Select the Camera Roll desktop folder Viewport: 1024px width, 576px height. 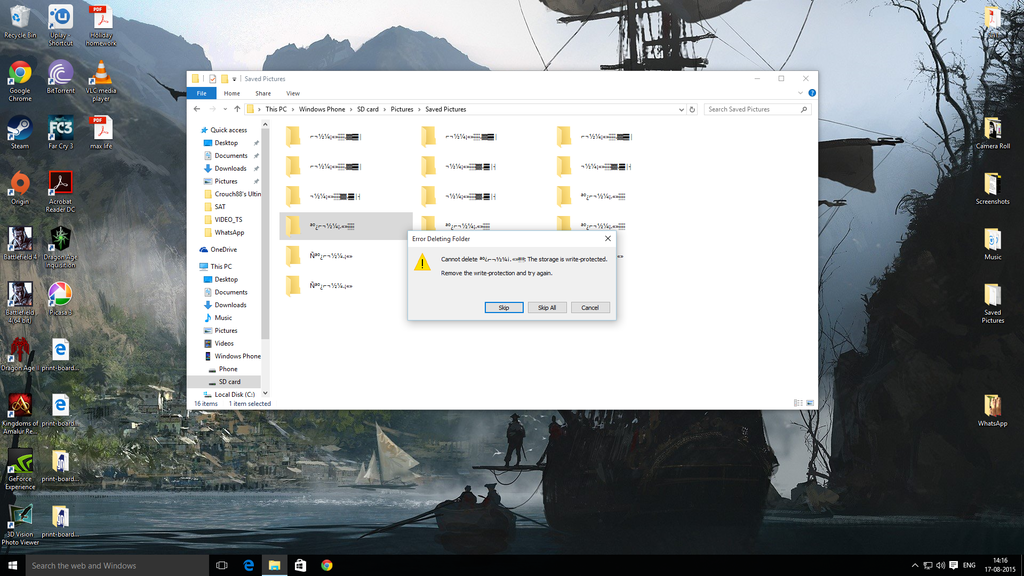[993, 133]
